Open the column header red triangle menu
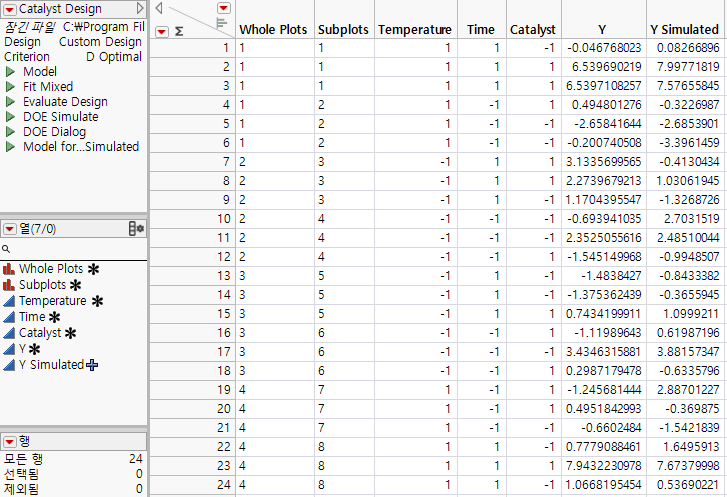The image size is (727, 497). point(223,8)
